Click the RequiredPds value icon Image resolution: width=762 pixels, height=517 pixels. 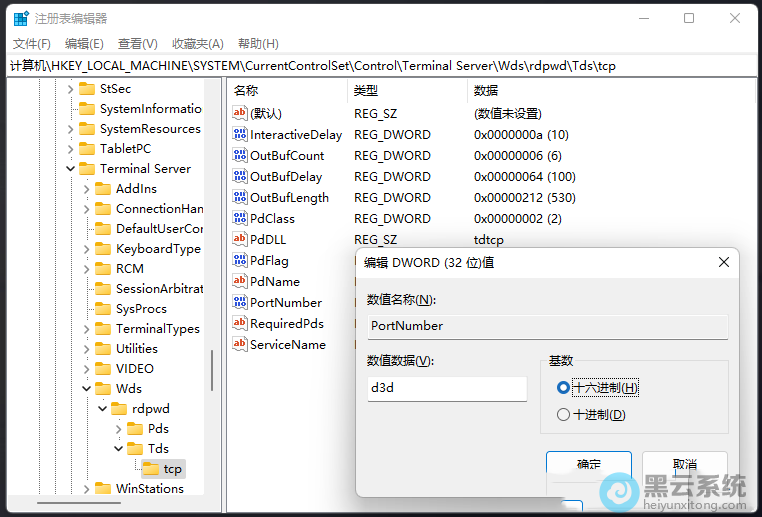[x=240, y=323]
